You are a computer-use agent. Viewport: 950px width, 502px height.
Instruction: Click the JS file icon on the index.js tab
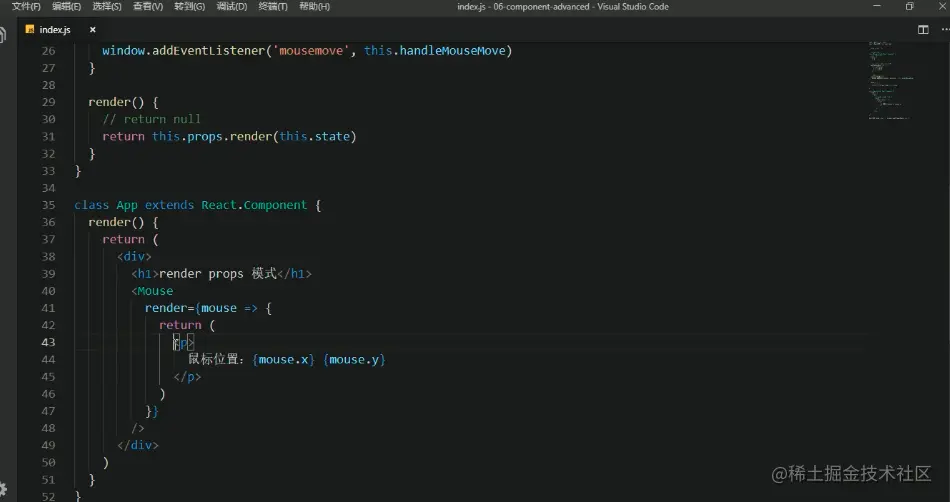click(30, 30)
